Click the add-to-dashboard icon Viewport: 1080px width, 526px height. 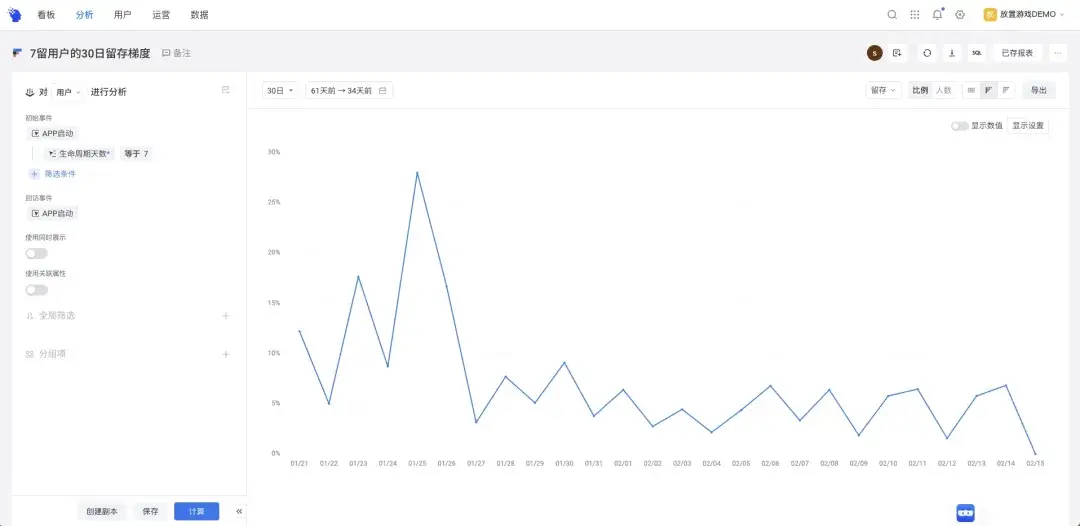[x=897, y=53]
